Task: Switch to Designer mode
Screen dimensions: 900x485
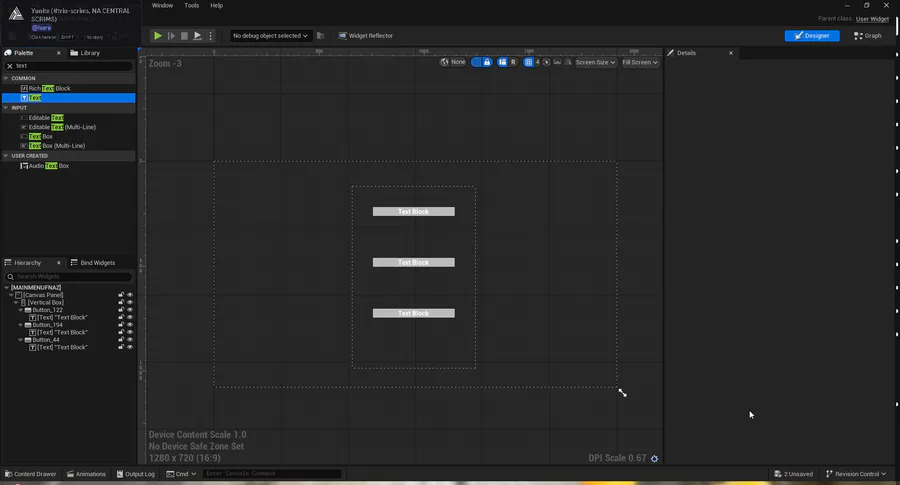Action: [812, 36]
